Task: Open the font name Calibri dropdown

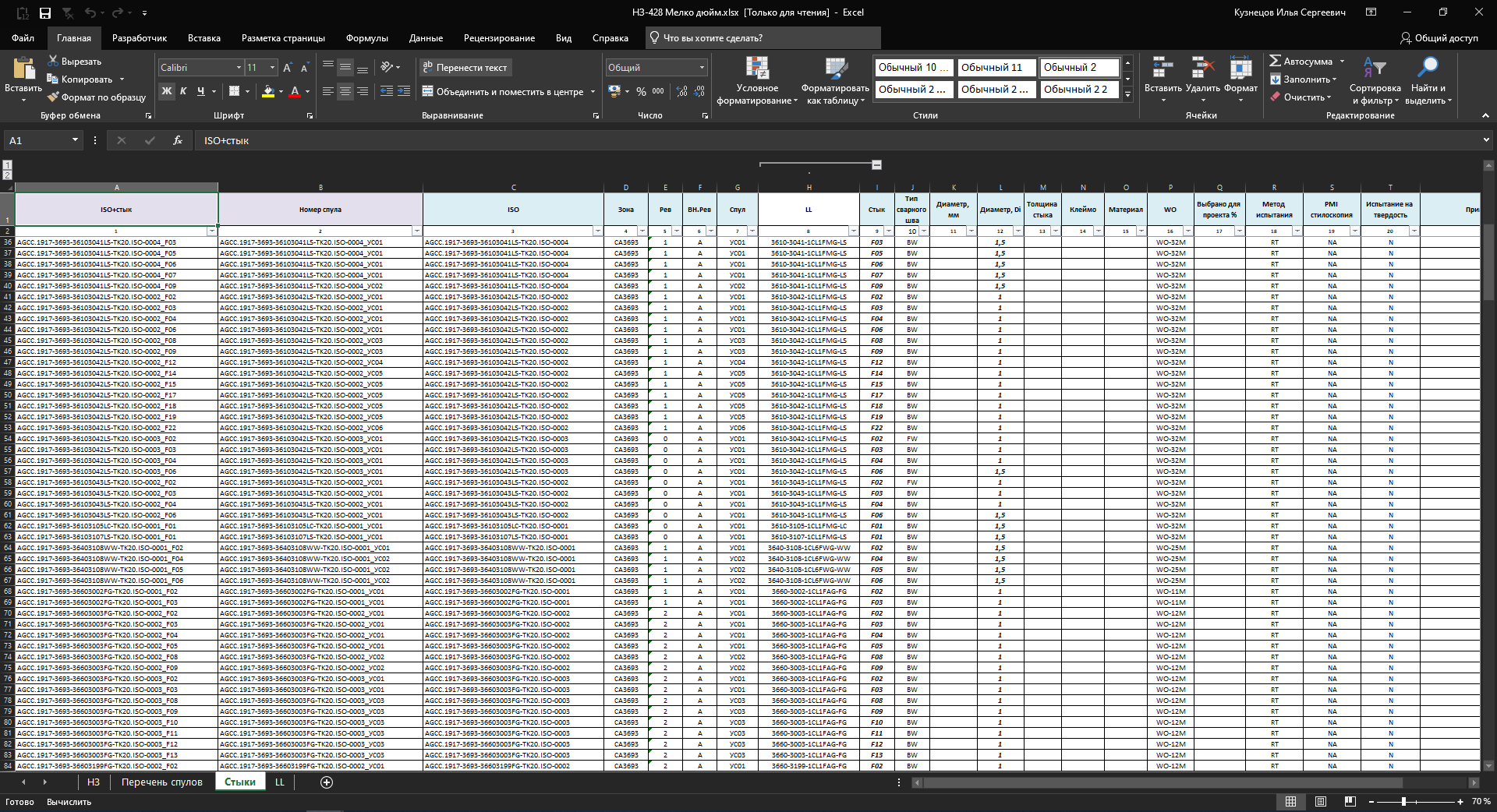Action: [239, 68]
